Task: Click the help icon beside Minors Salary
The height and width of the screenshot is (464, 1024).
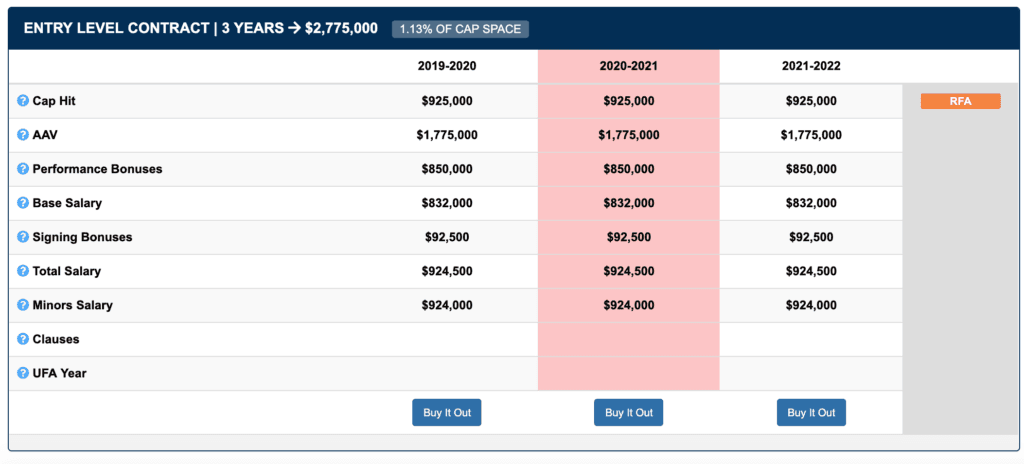Action: (x=23, y=305)
